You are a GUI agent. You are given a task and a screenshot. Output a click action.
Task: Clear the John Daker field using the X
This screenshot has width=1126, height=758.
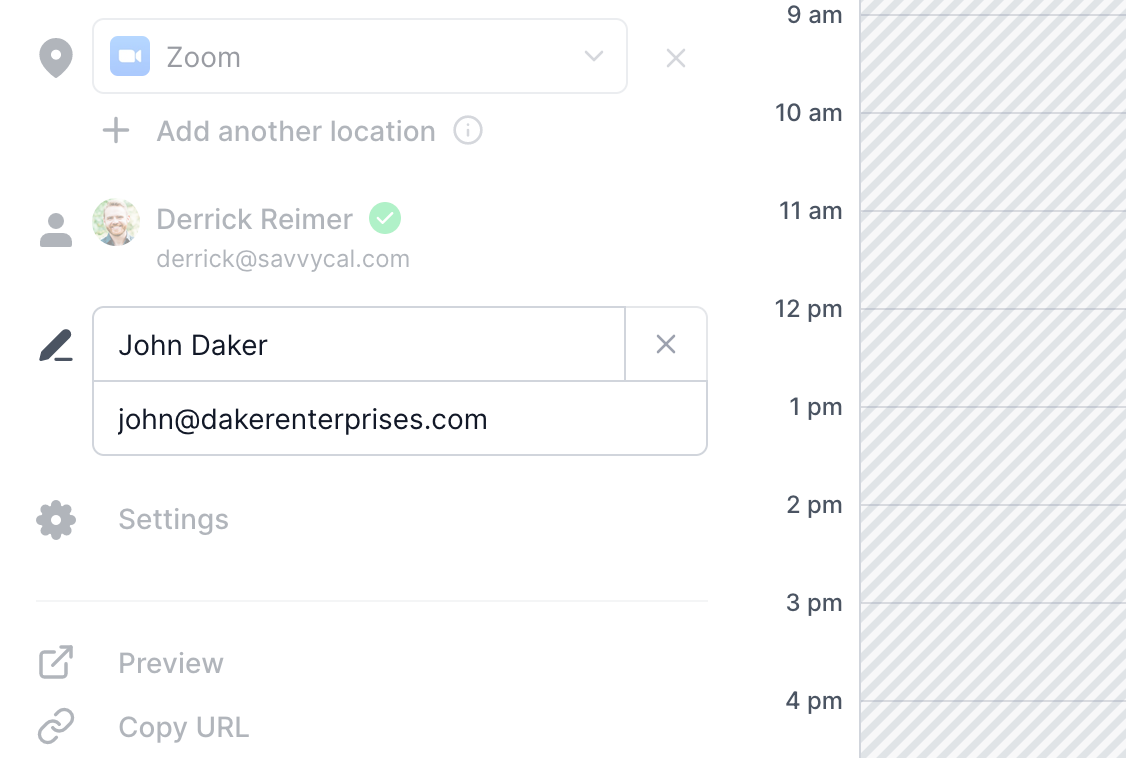[x=665, y=344]
